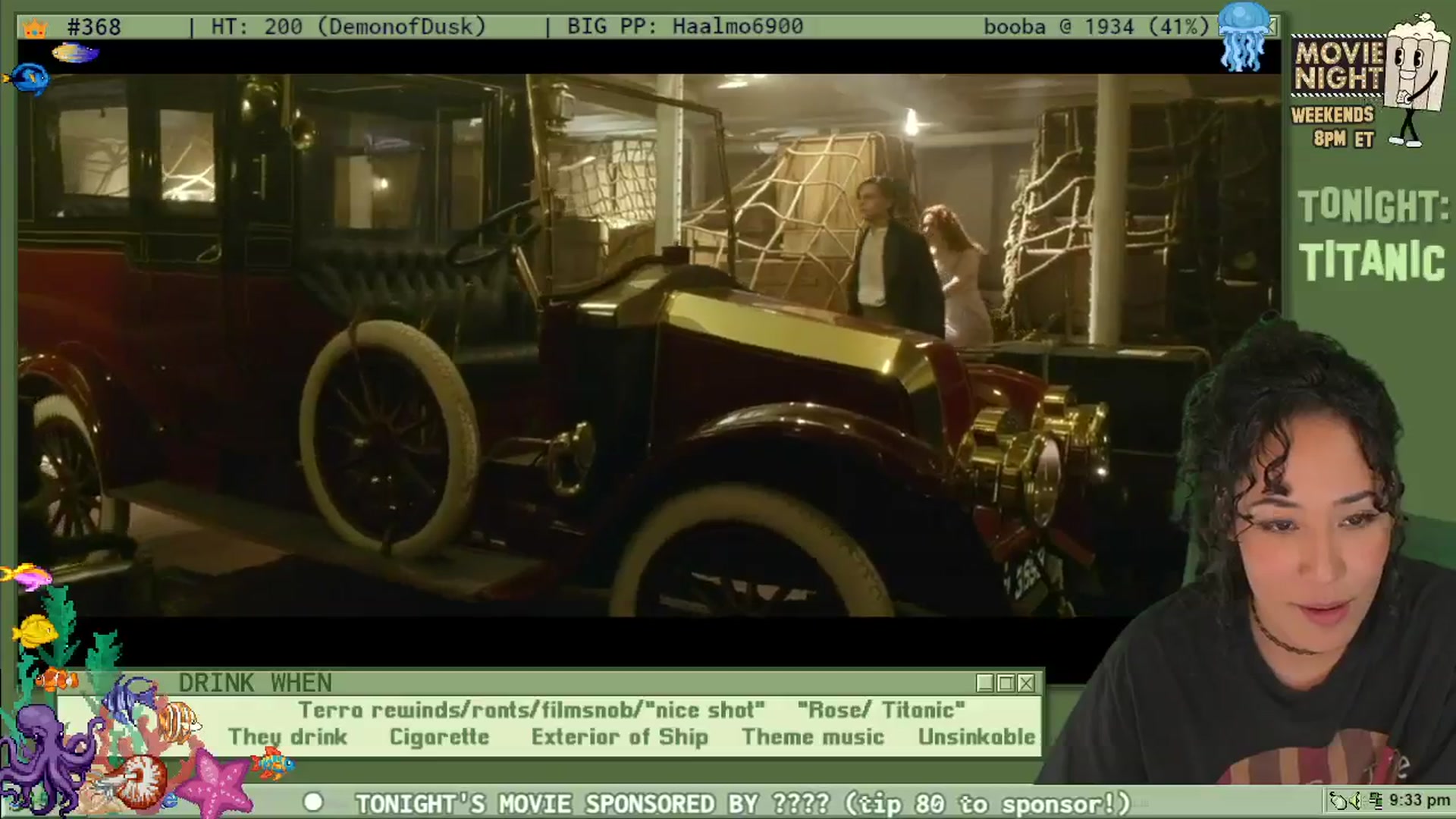
Task: Minimize the DRINK WHEN window
Action: tap(985, 683)
